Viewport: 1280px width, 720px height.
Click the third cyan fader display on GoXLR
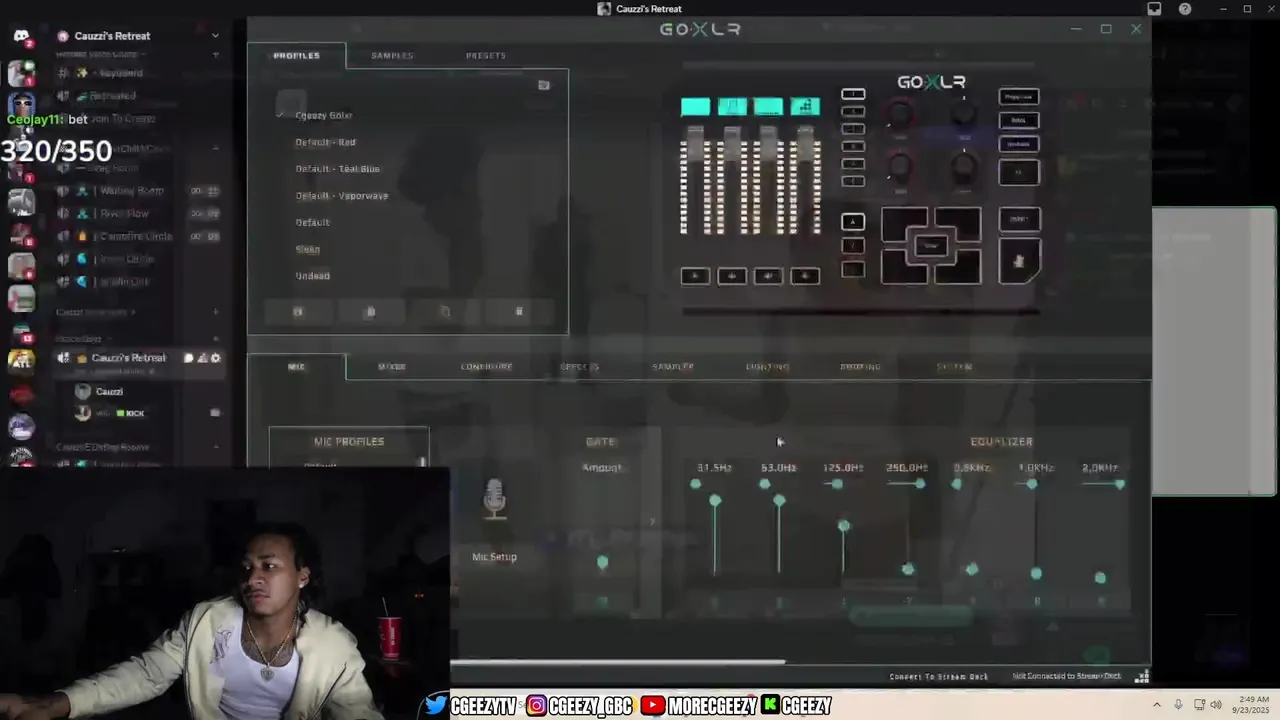point(768,107)
